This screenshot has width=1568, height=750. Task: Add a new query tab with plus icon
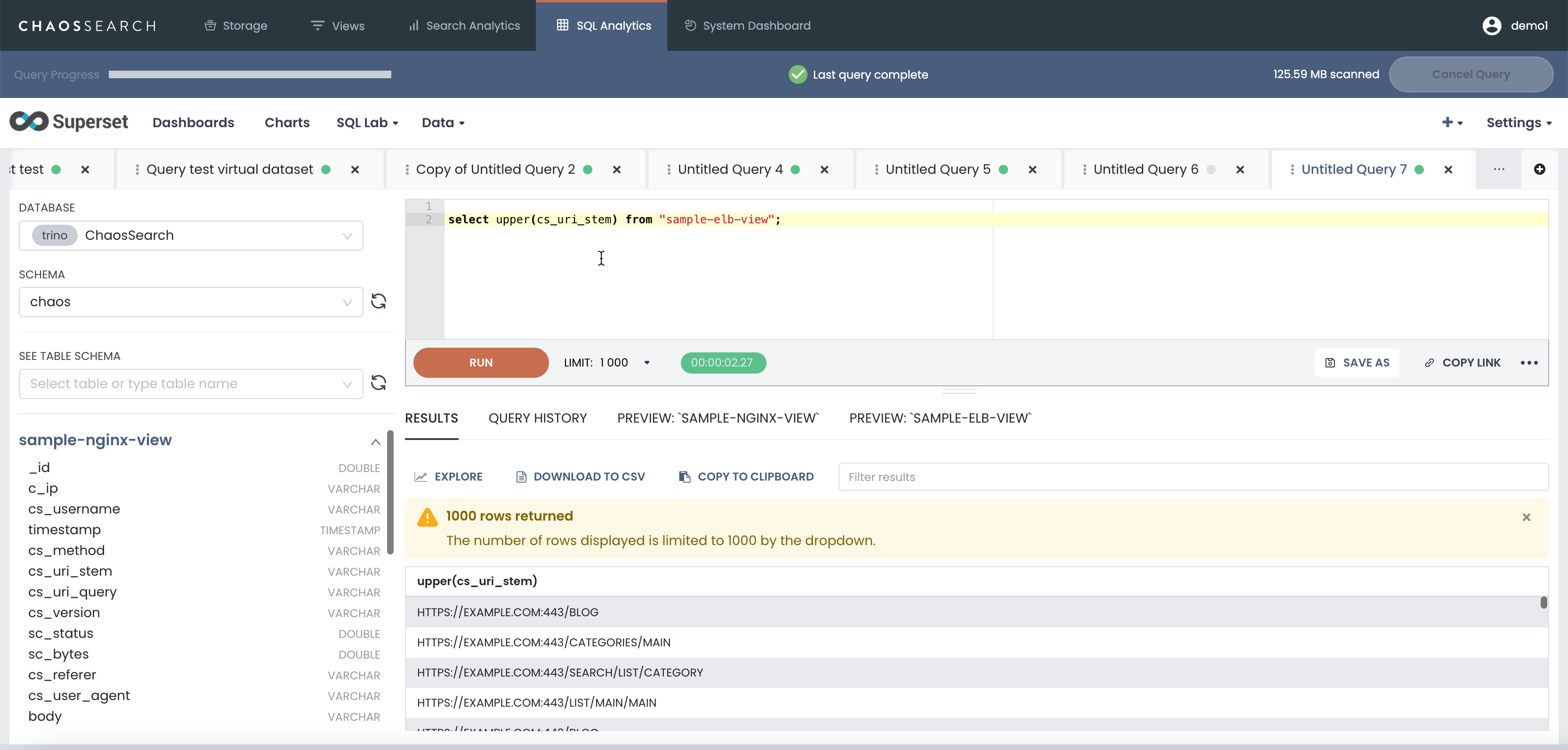(1539, 169)
